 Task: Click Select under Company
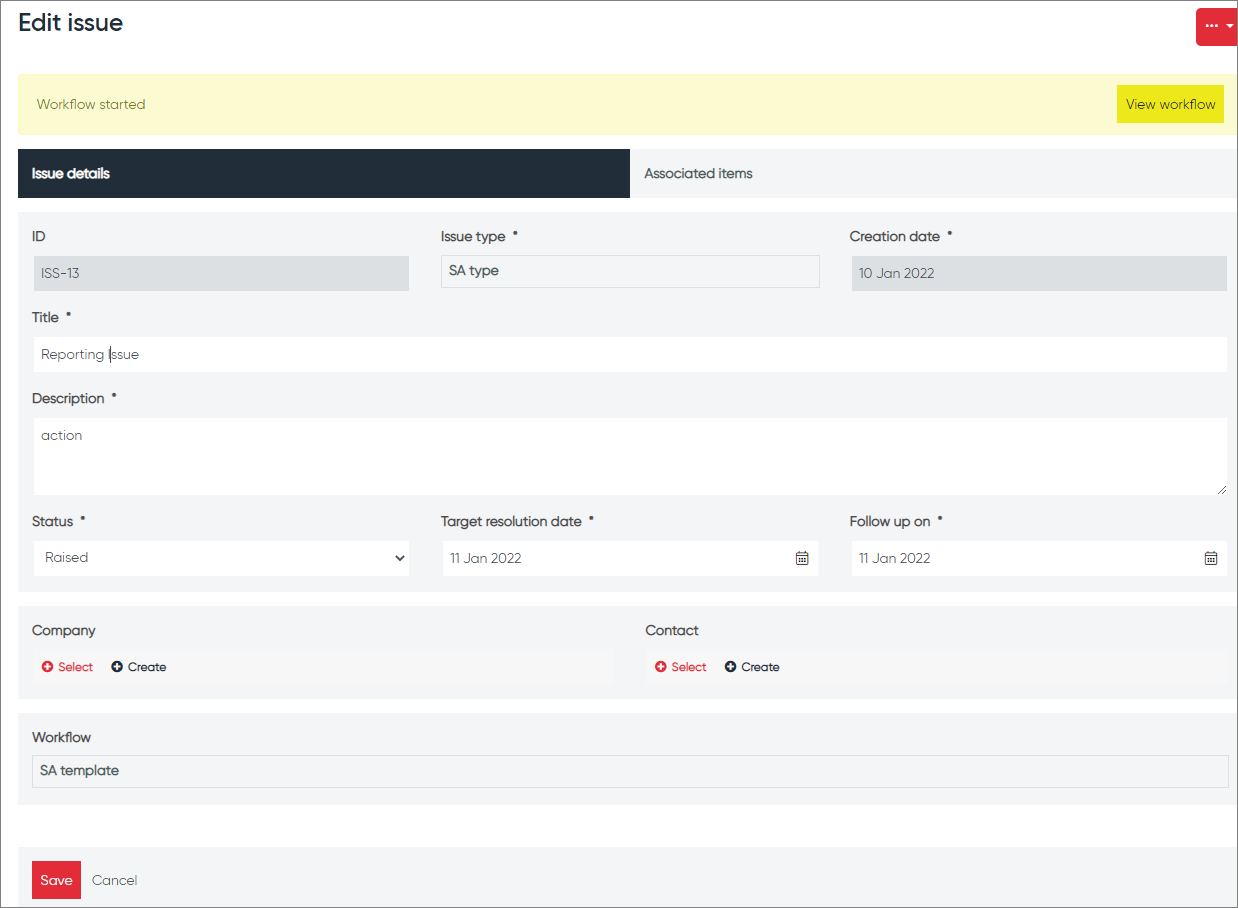67,667
